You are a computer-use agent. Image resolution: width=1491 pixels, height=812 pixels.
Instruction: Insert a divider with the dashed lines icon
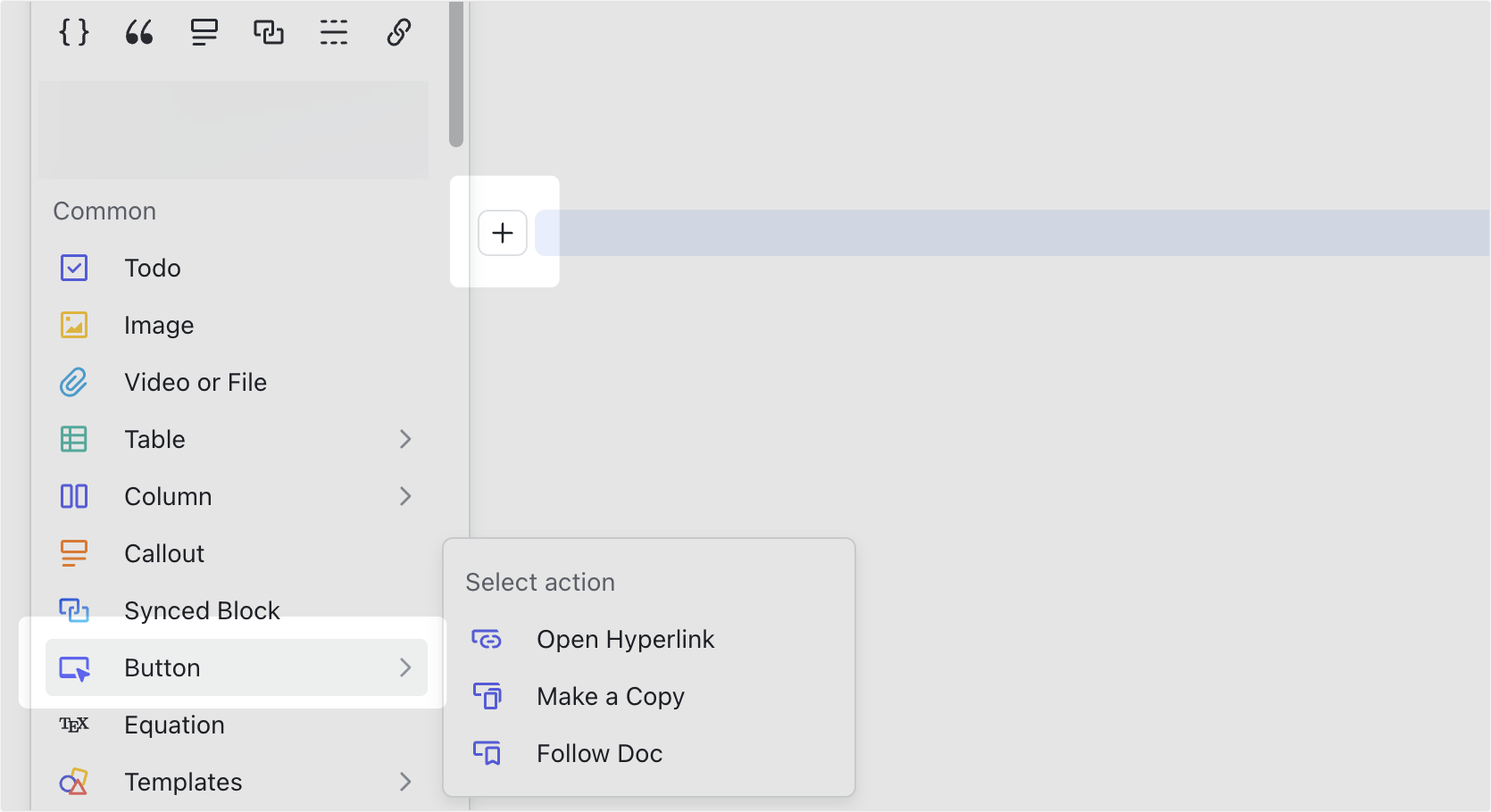334,33
